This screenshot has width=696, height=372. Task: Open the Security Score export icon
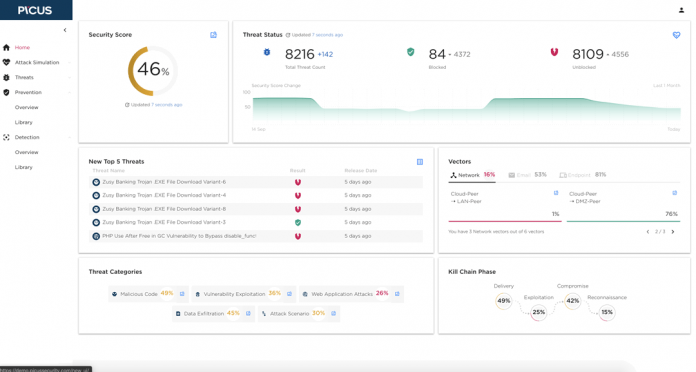pyautogui.click(x=214, y=35)
